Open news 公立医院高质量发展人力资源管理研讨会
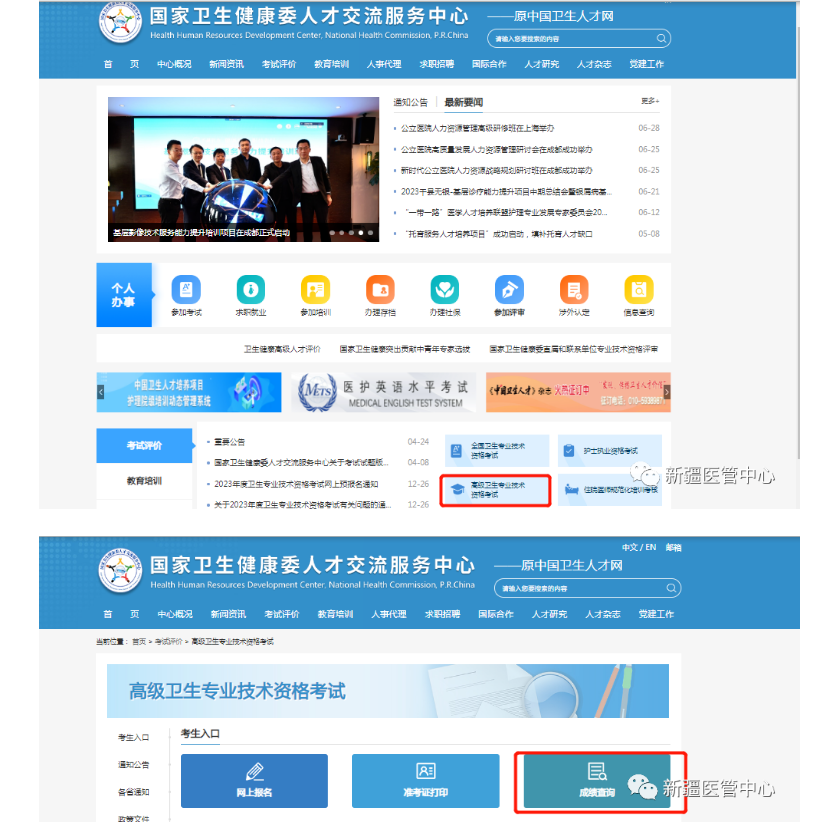The width and height of the screenshot is (831, 832). tap(496, 149)
